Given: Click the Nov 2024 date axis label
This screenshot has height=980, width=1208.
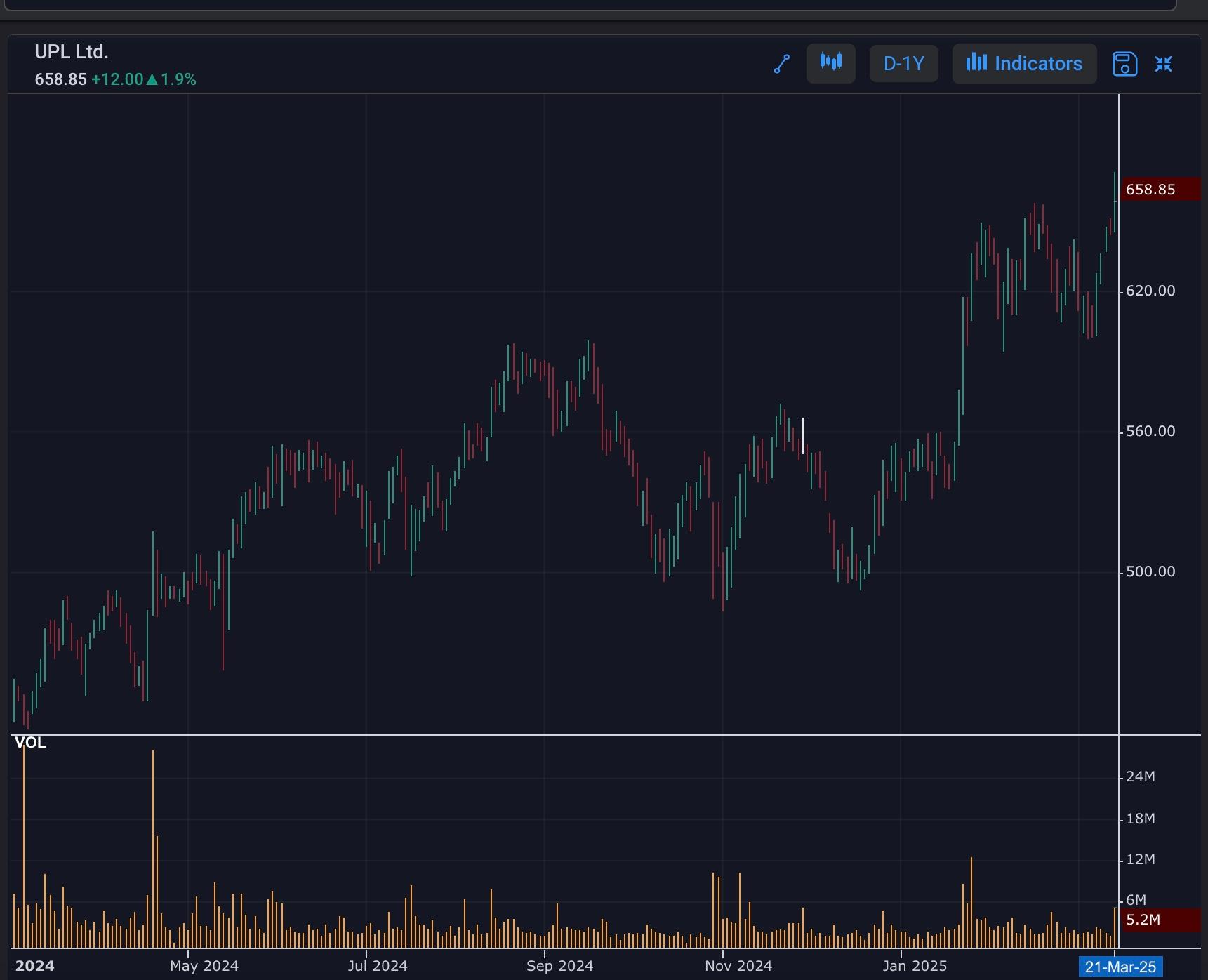Looking at the screenshot, I should [738, 966].
